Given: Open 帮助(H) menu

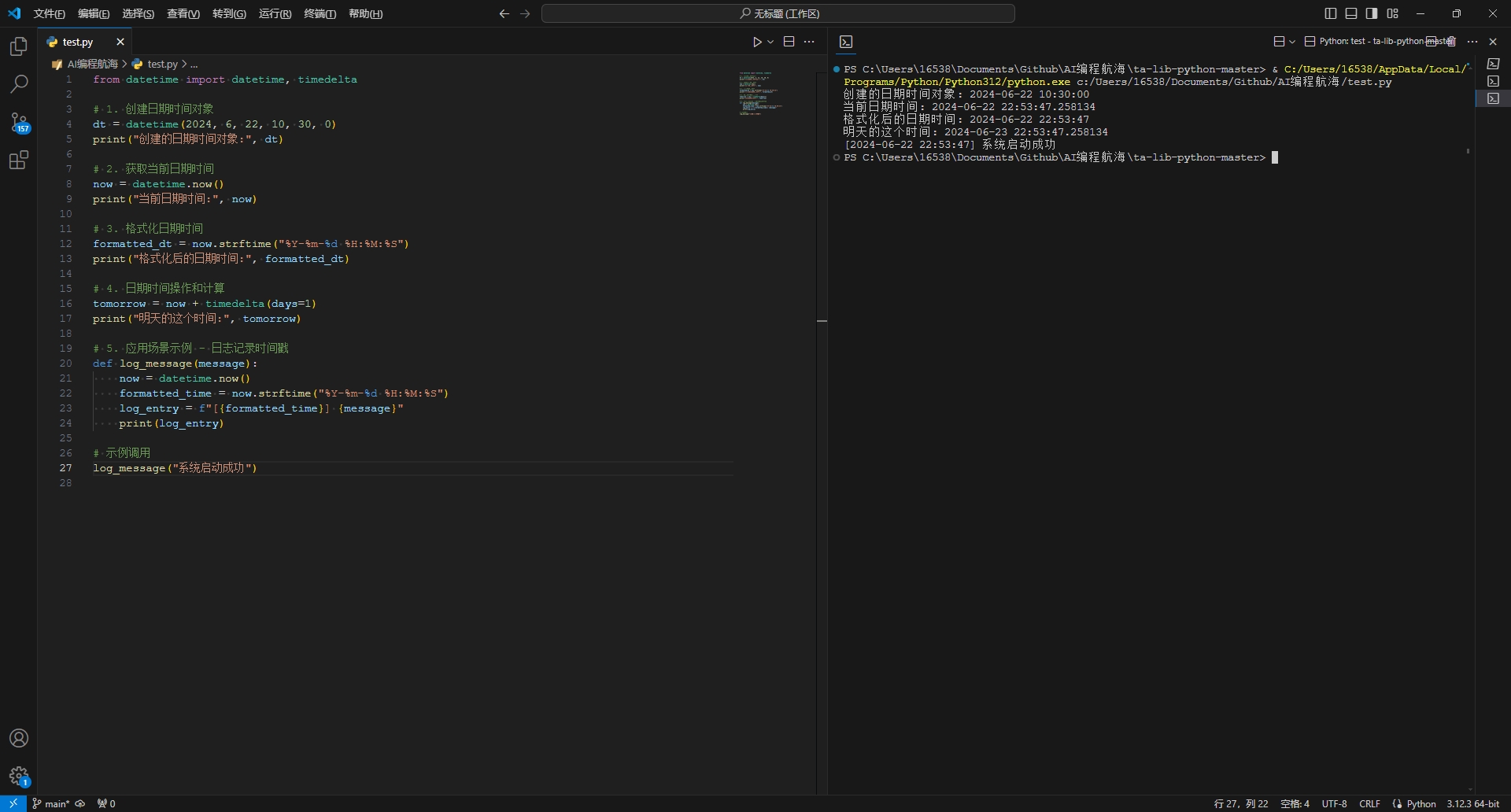Looking at the screenshot, I should tap(366, 13).
